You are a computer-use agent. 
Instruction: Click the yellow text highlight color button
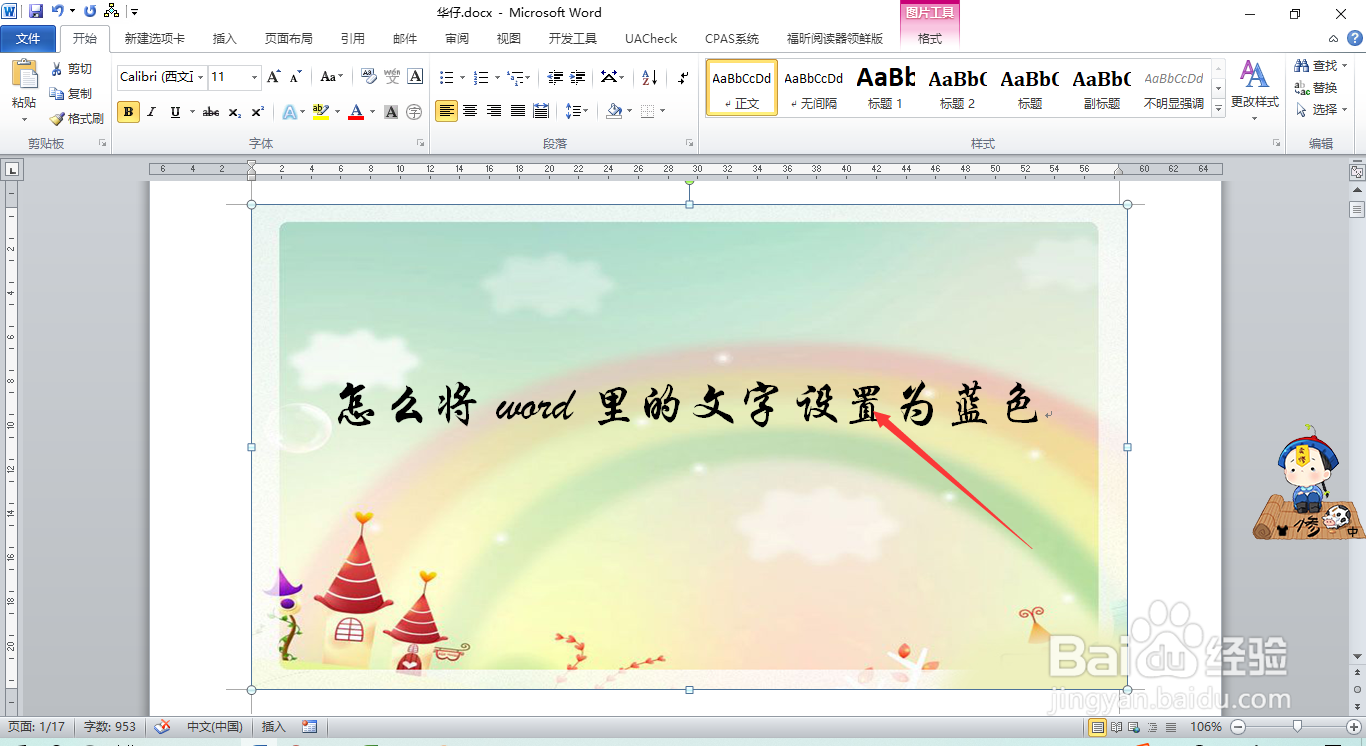tap(320, 111)
